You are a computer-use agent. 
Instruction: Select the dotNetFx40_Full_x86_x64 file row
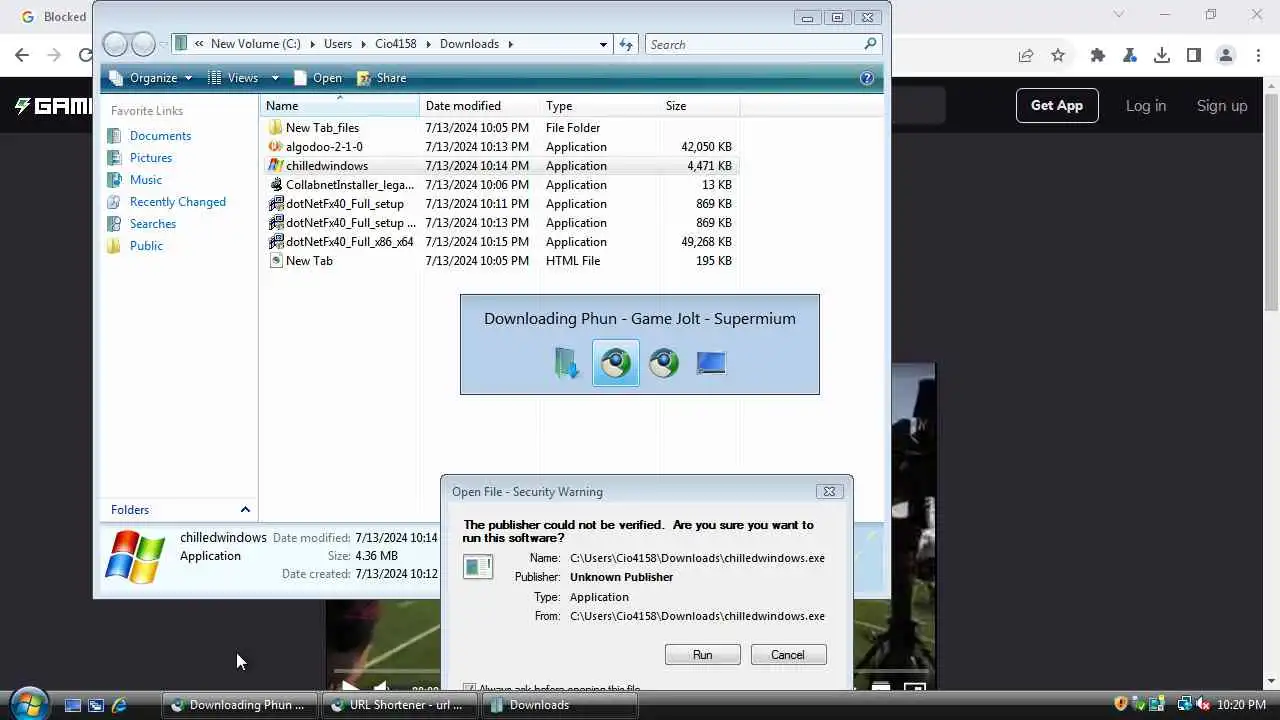tap(500, 242)
